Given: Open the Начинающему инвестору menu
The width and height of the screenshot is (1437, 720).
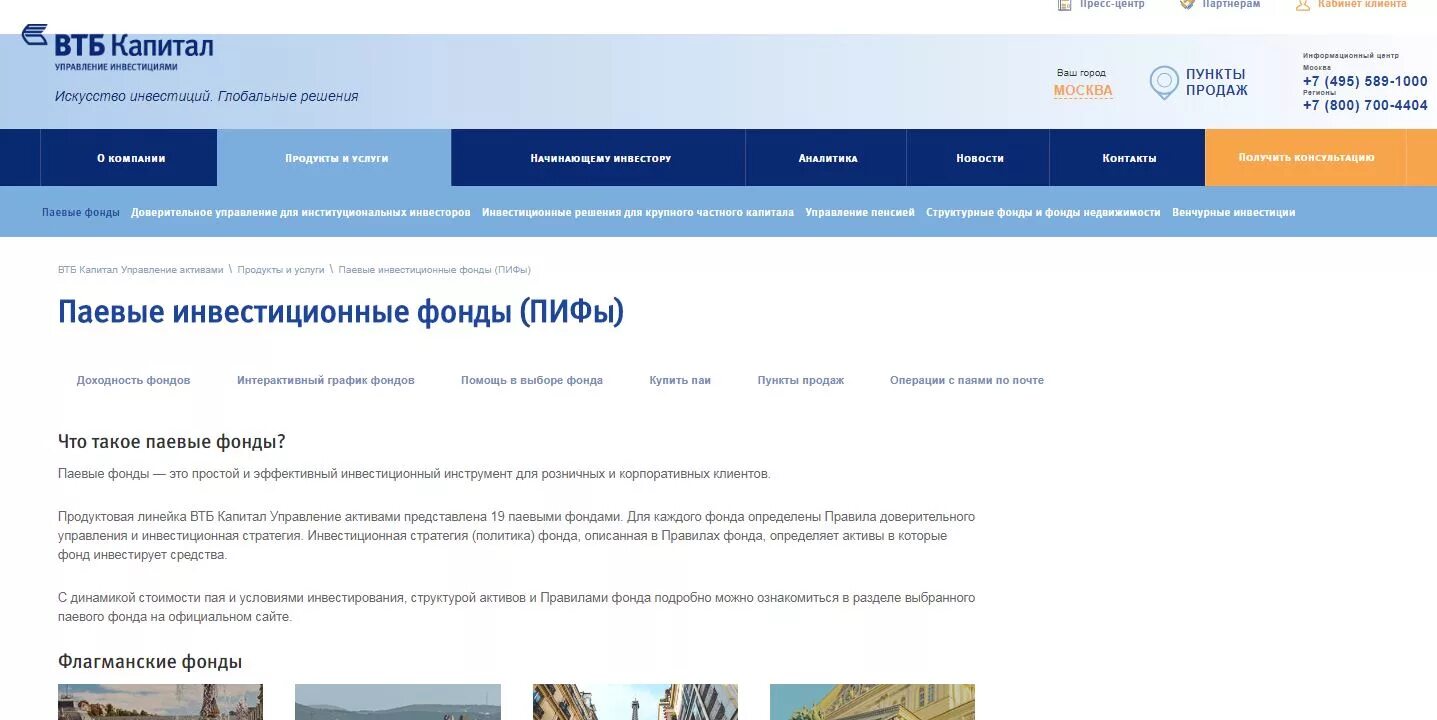Looking at the screenshot, I should [600, 158].
